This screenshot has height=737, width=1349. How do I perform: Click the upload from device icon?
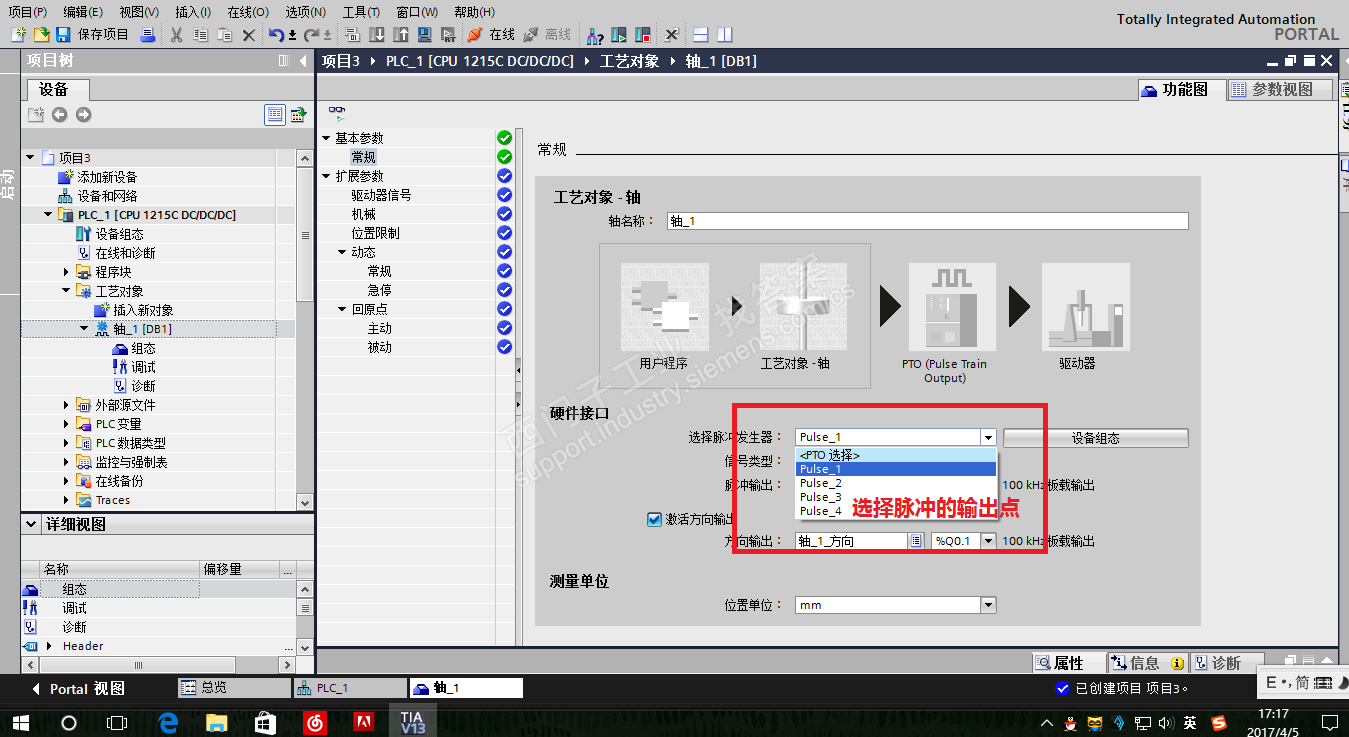400,35
